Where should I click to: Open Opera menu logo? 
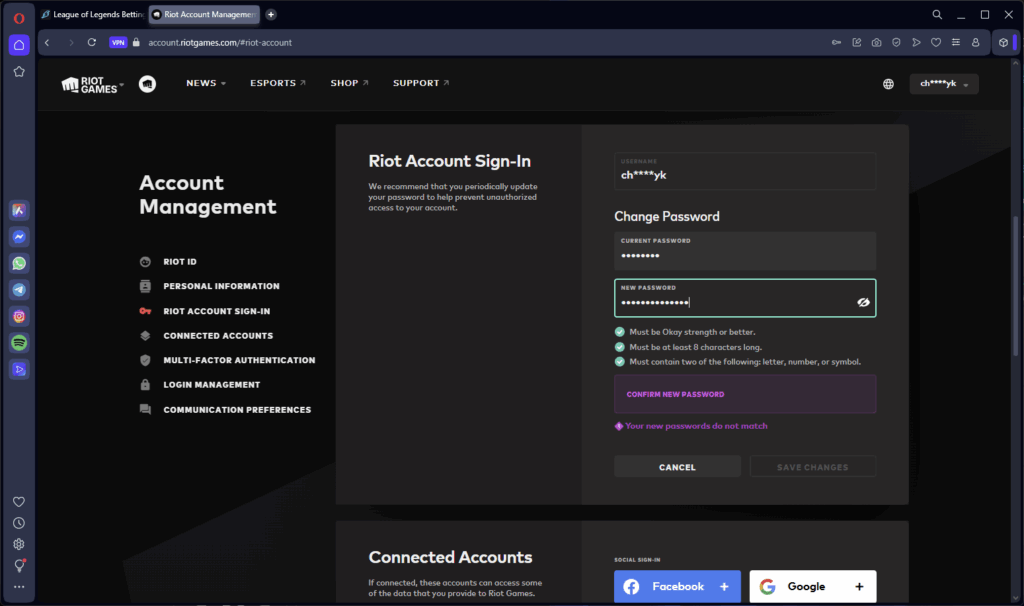click(x=19, y=18)
